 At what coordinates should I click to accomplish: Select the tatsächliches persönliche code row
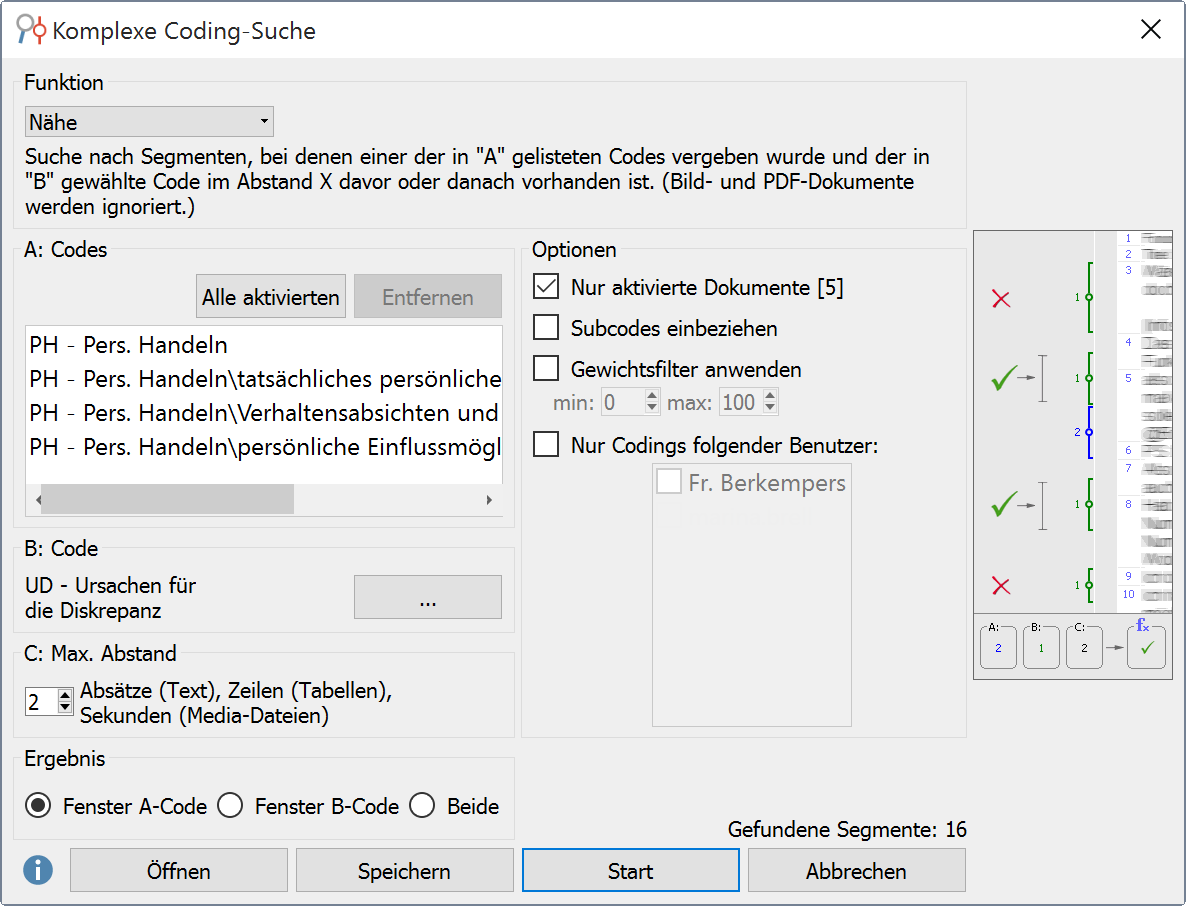264,379
